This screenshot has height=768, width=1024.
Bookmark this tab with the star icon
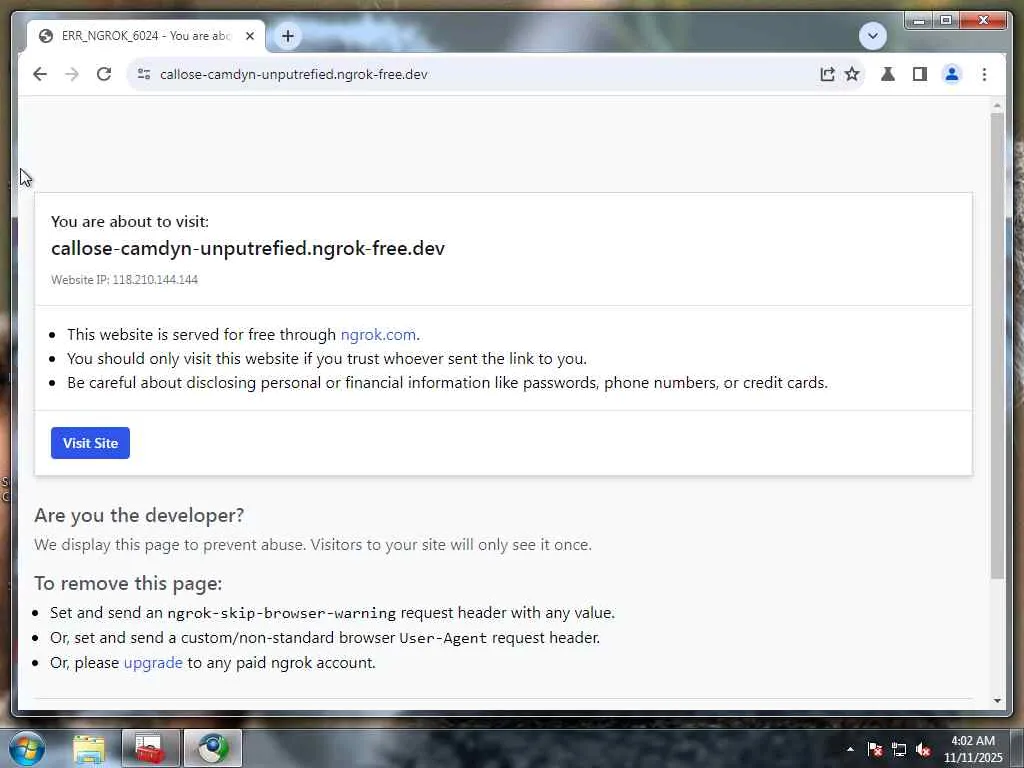[852, 74]
